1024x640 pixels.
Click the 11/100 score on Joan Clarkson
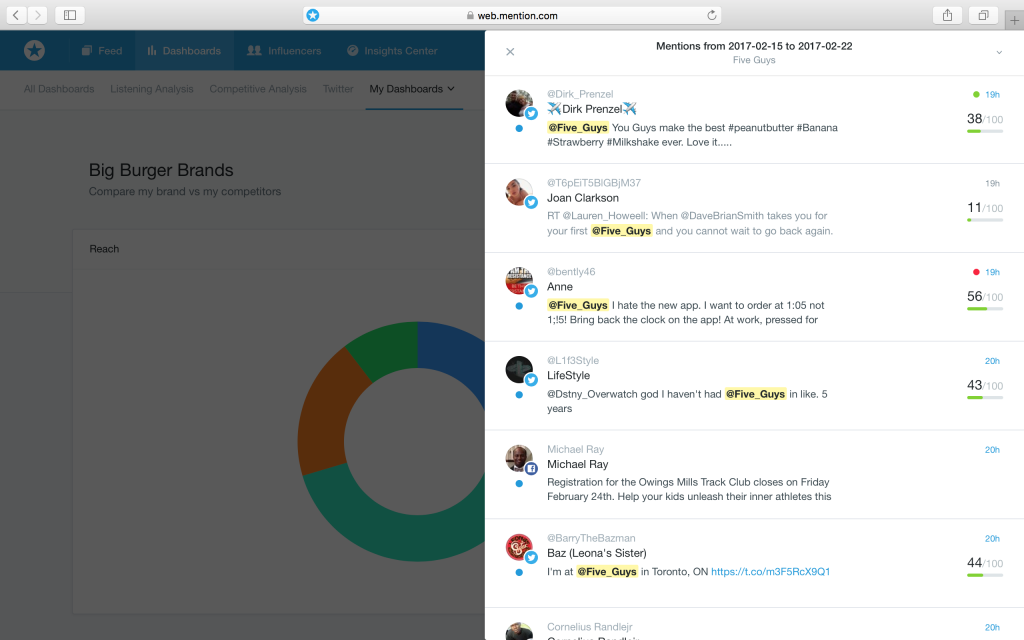pos(985,208)
